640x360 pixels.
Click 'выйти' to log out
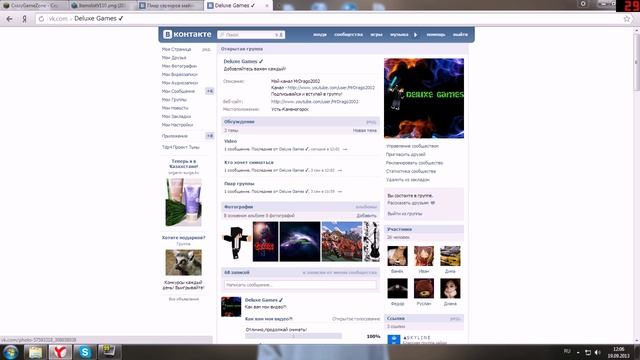click(460, 35)
